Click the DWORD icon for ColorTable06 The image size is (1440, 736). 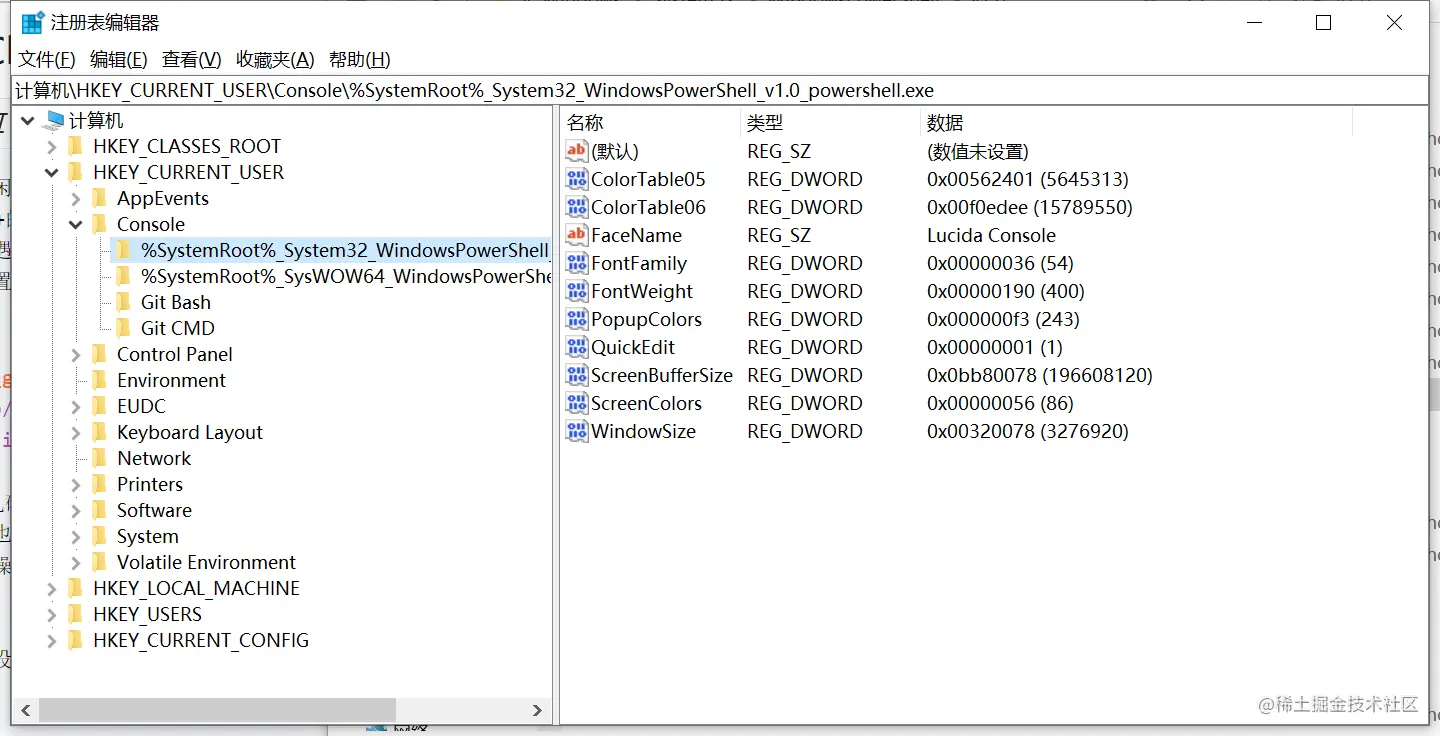[x=577, y=207]
